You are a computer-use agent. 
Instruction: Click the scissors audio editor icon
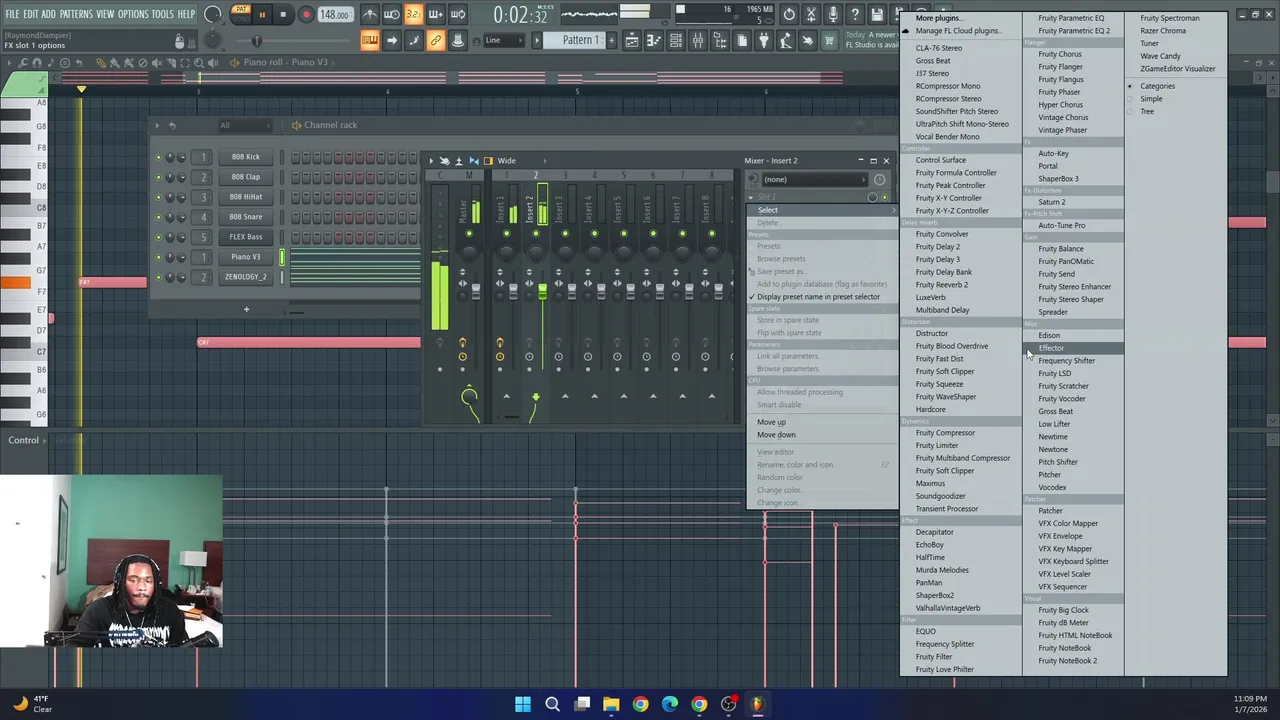[x=811, y=15]
